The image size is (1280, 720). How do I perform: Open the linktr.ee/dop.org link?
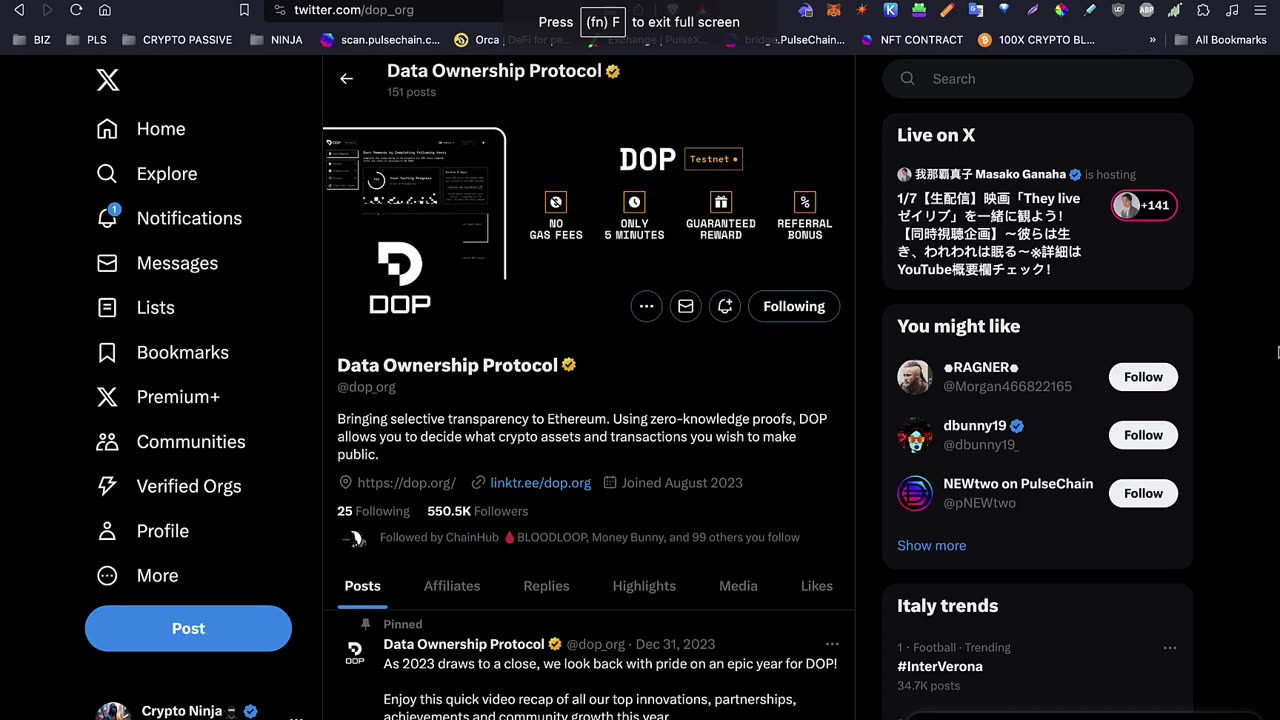coord(540,483)
